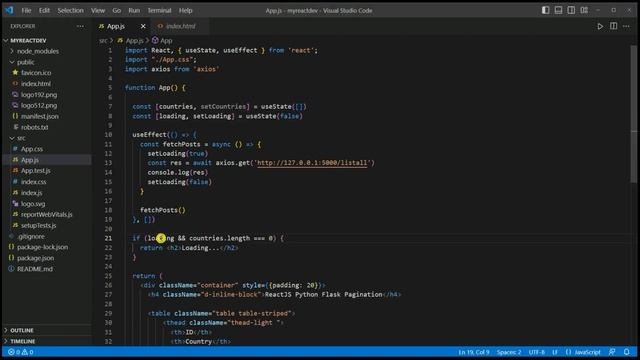Click line number 21 in gutter
The width and height of the screenshot is (640, 360).
pos(108,238)
